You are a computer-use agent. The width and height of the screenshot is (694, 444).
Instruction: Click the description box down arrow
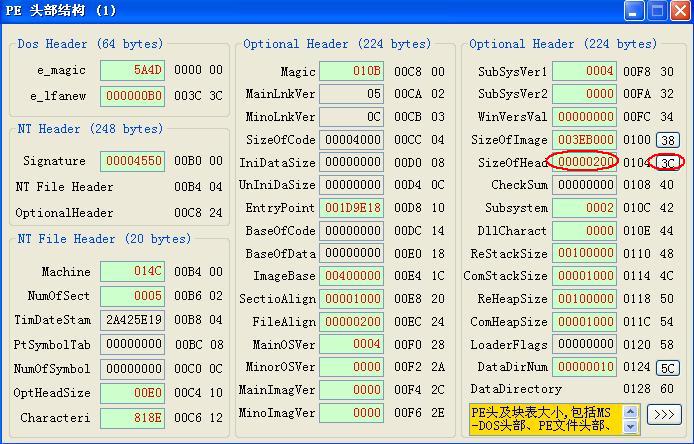pyautogui.click(x=630, y=427)
